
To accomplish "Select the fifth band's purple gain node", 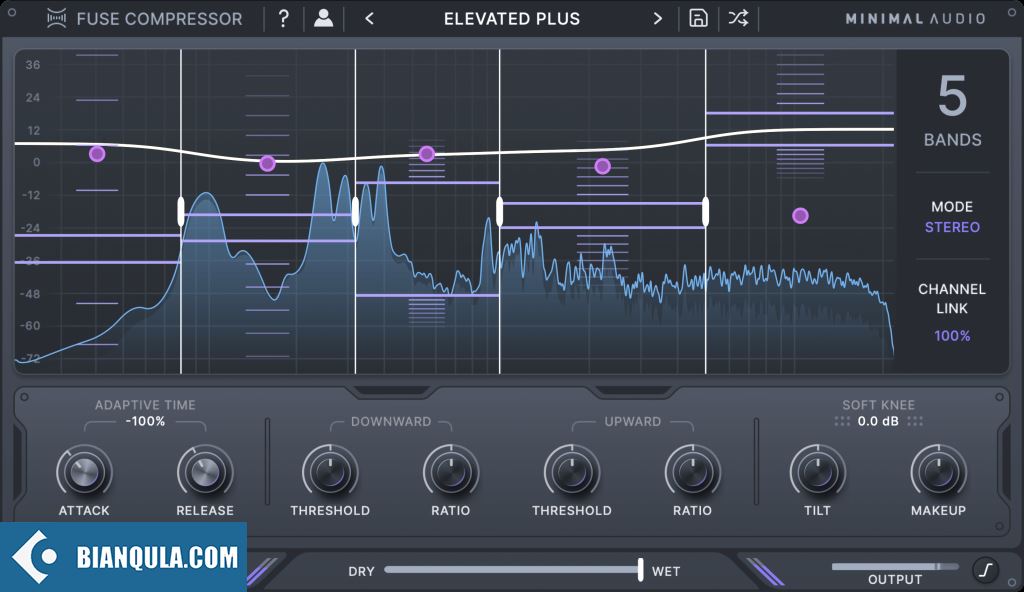I will [x=800, y=216].
